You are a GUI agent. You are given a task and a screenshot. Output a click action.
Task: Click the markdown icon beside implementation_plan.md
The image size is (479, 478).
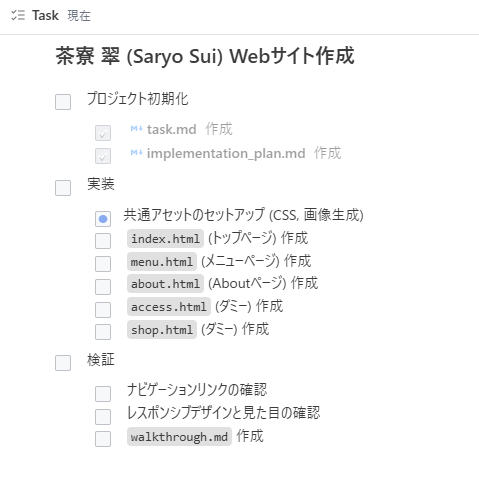[x=136, y=153]
